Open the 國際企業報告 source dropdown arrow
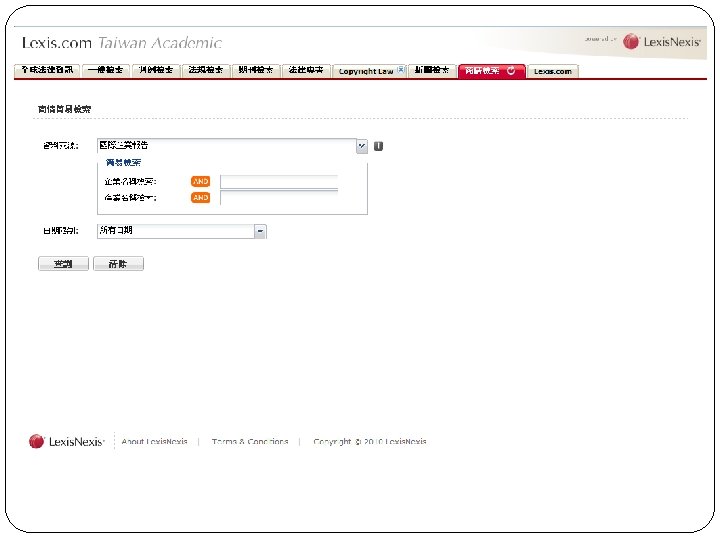 click(x=362, y=146)
